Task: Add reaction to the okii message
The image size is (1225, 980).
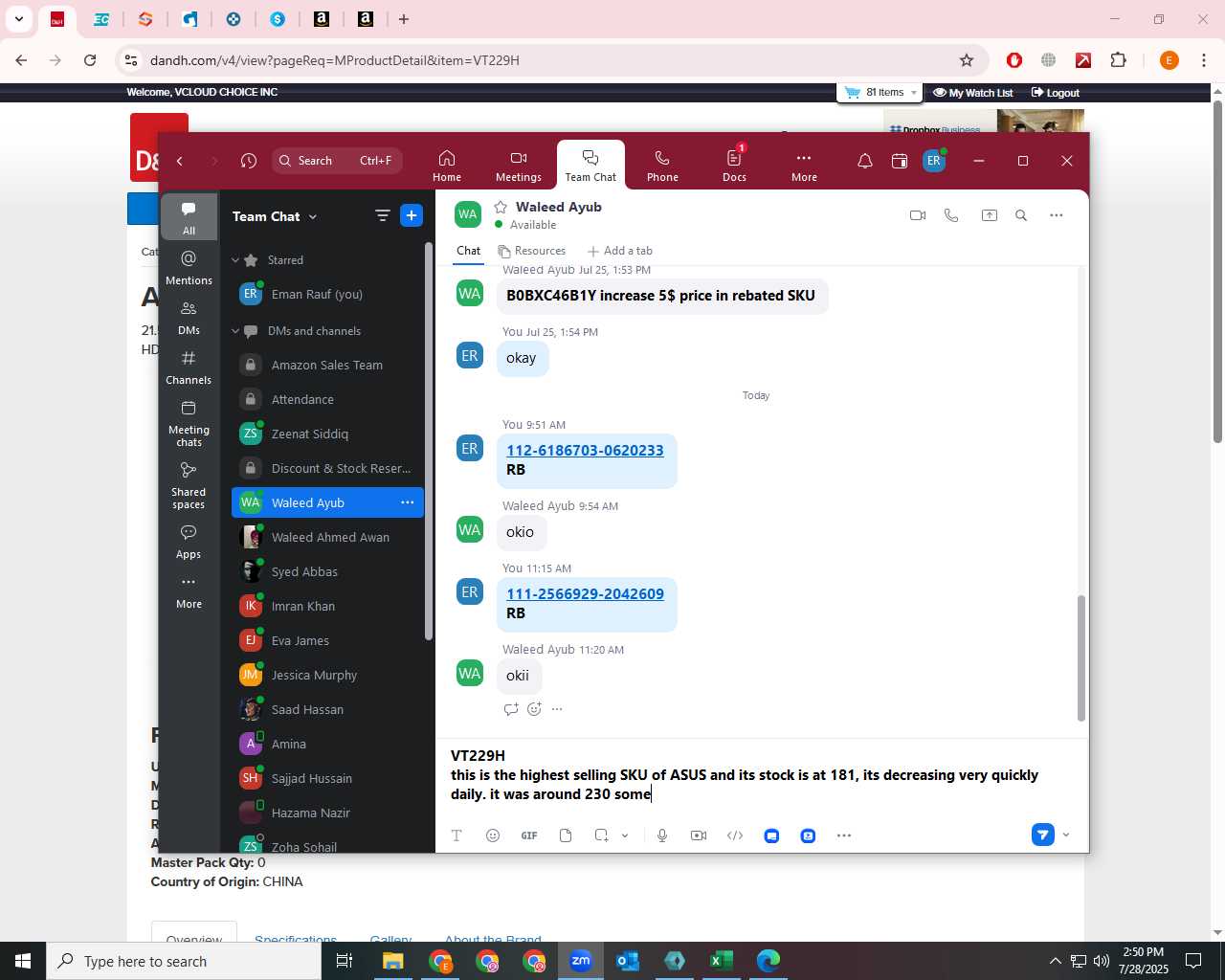Action: 534,709
